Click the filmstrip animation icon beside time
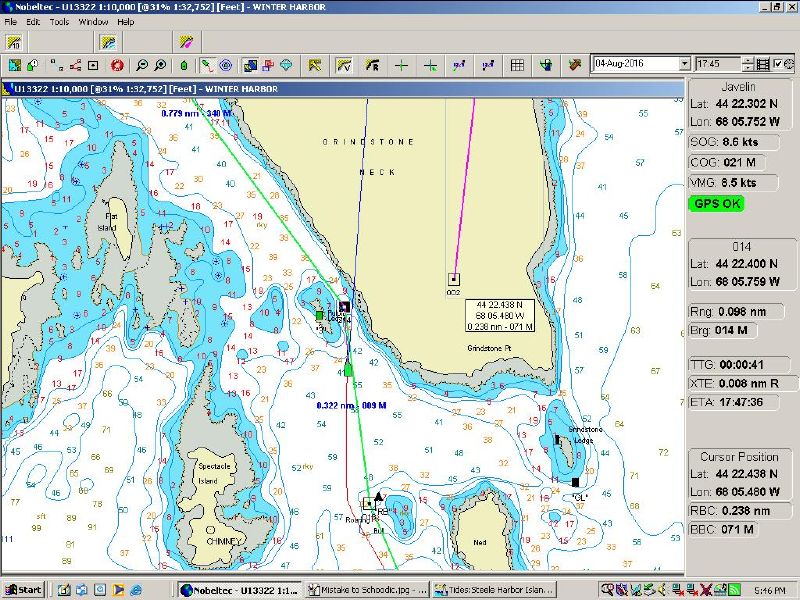The width and height of the screenshot is (800, 600). tap(764, 64)
